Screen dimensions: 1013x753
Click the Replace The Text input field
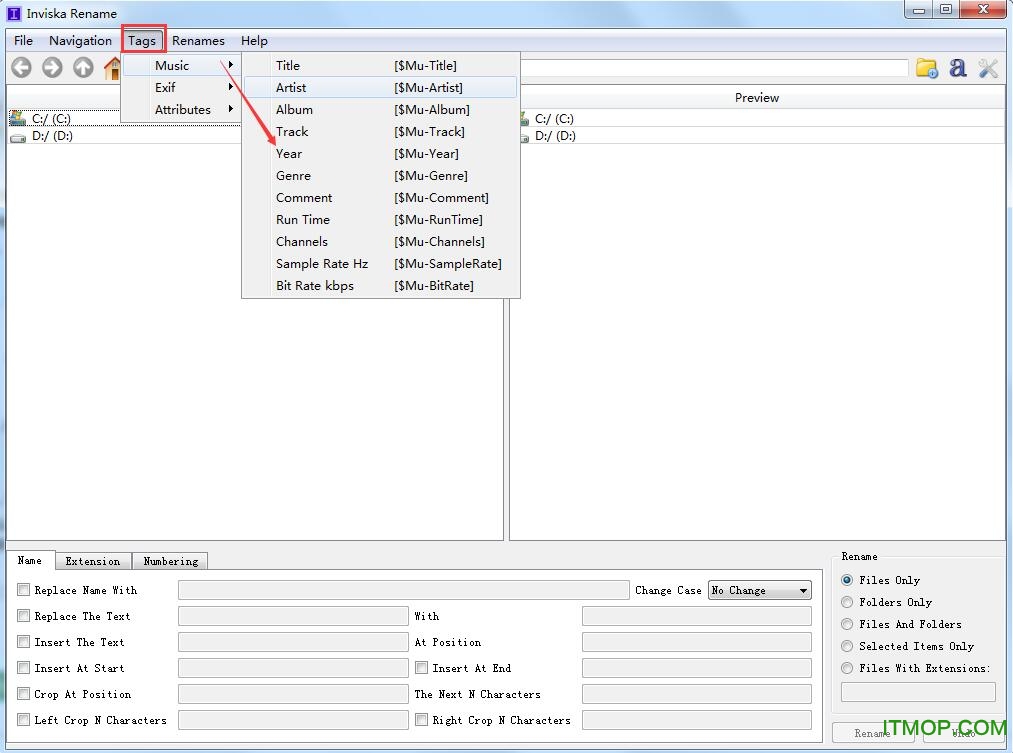[293, 616]
